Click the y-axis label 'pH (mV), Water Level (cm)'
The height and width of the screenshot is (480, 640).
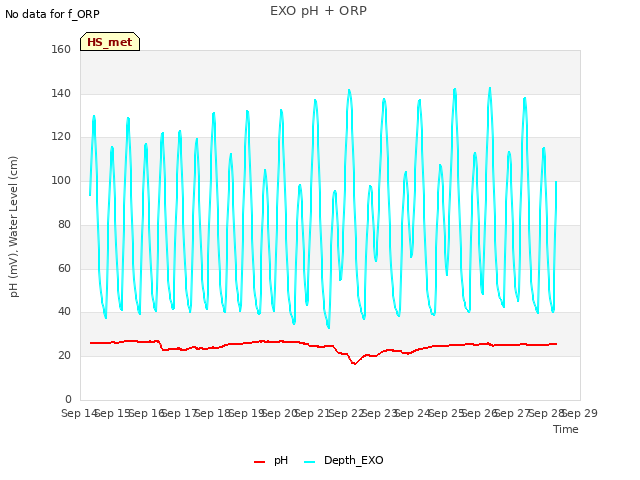click(14, 227)
